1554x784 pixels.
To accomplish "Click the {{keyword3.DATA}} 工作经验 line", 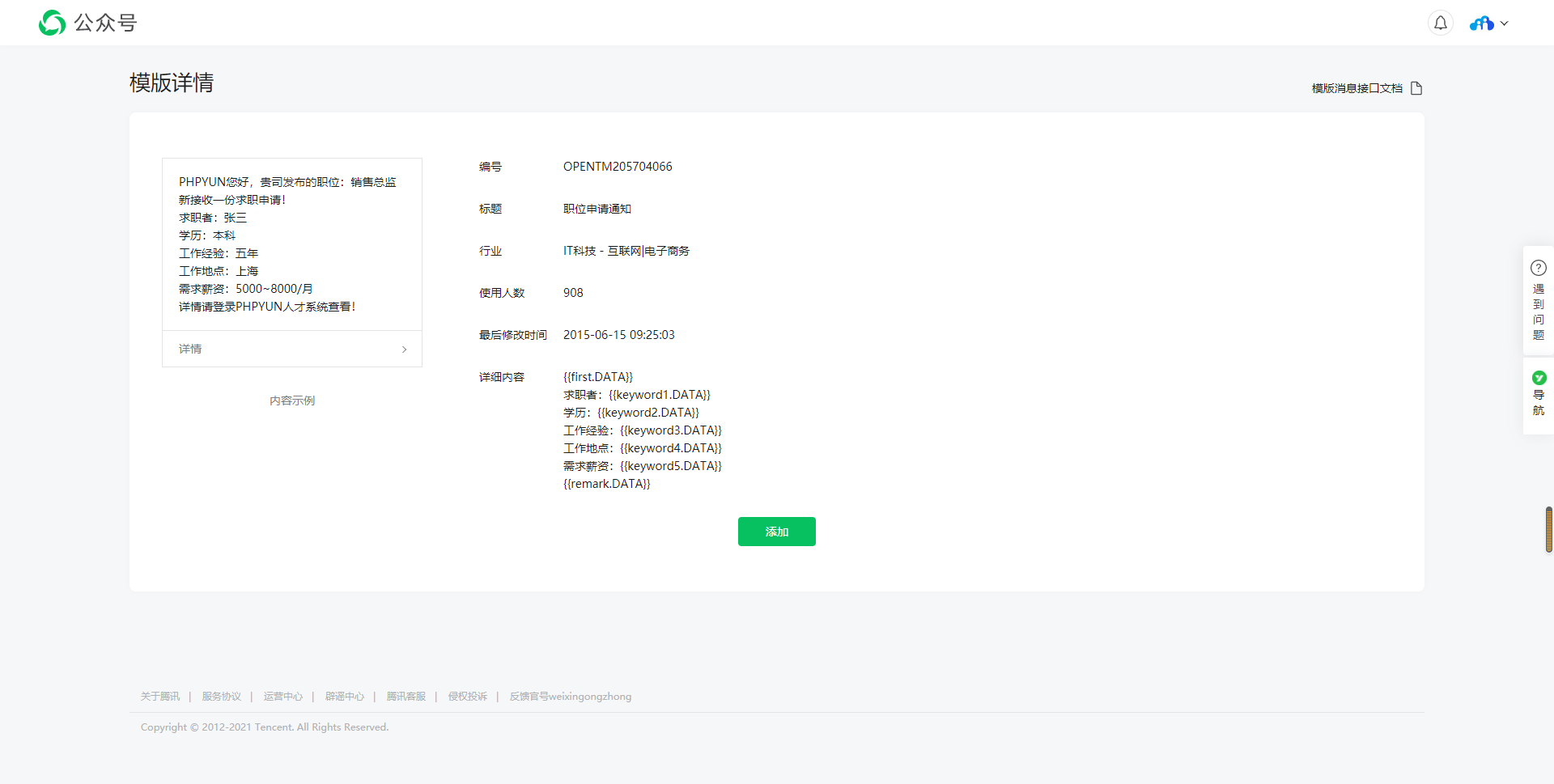I will coord(643,430).
